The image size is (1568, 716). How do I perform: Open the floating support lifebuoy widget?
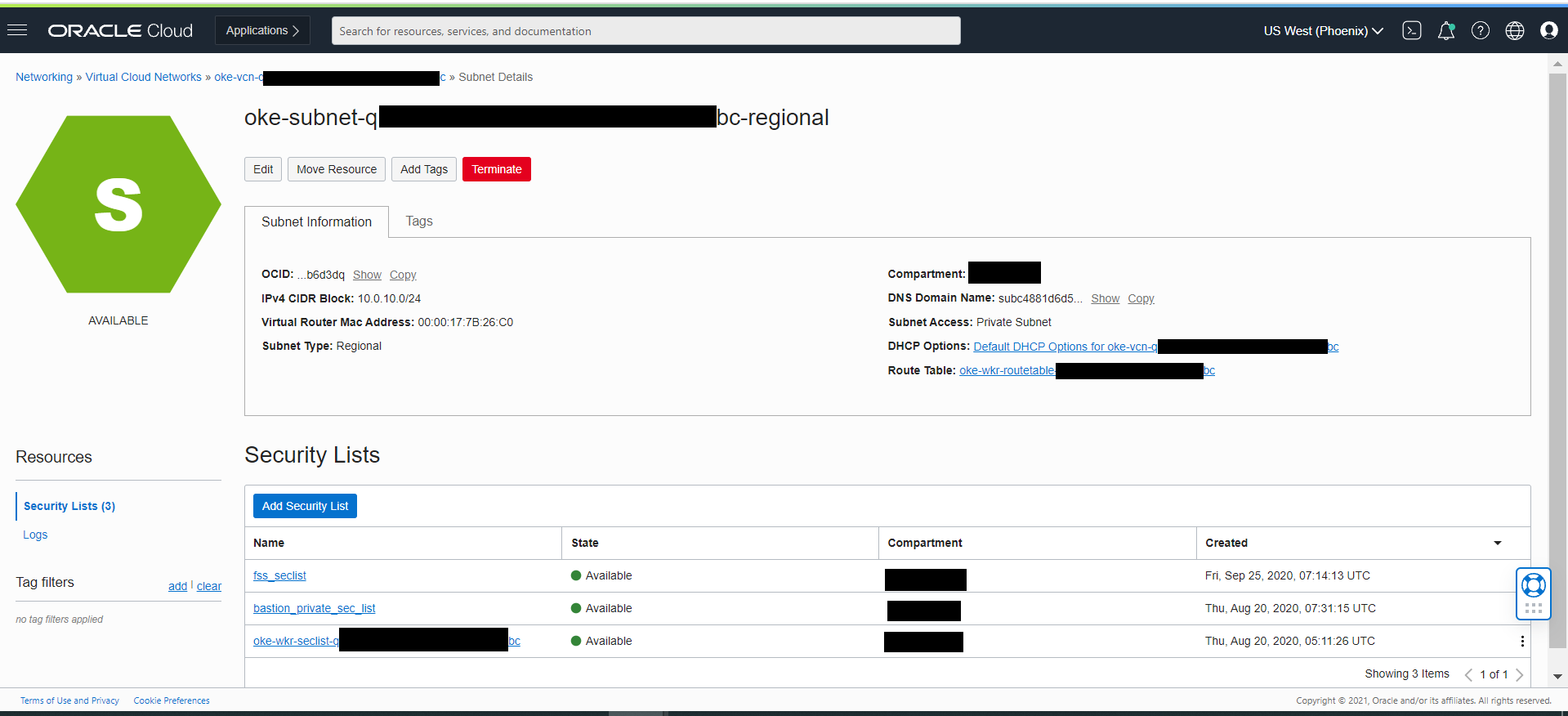click(1533, 585)
